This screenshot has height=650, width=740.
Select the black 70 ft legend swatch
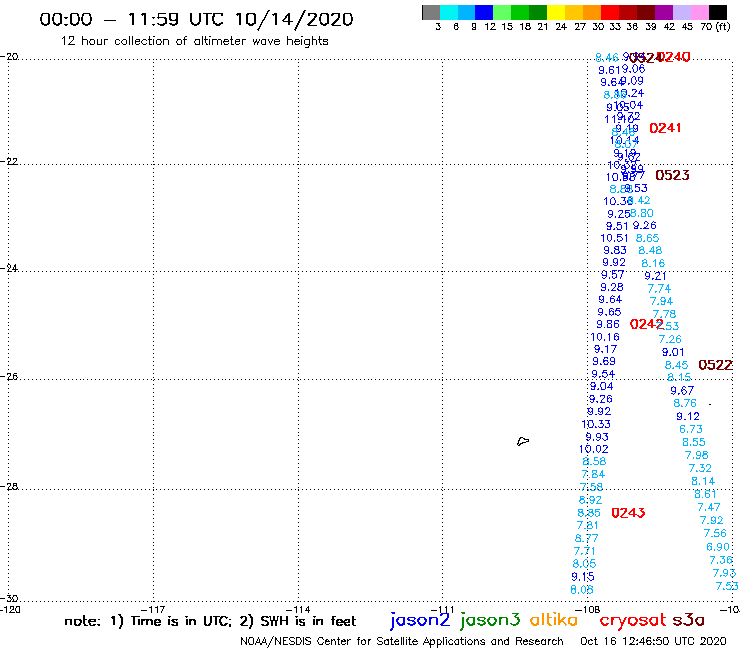pyautogui.click(x=717, y=12)
